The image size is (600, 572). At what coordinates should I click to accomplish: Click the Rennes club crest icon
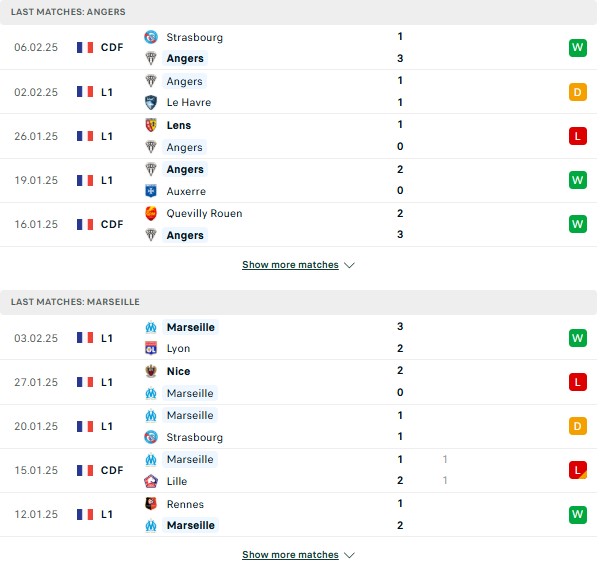(x=151, y=504)
